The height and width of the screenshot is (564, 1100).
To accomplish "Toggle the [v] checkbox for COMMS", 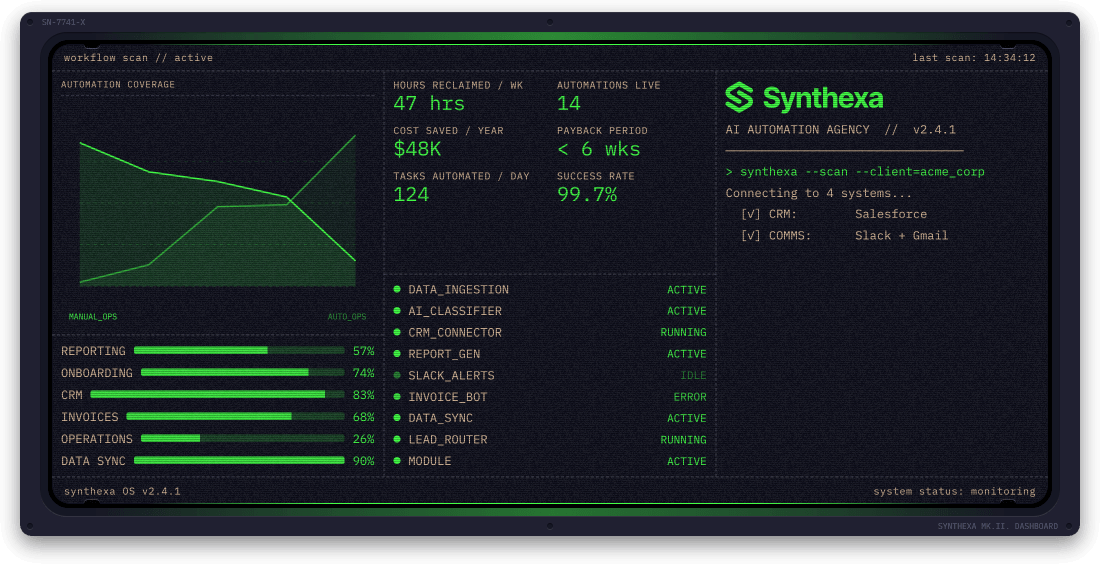I will tap(751, 236).
